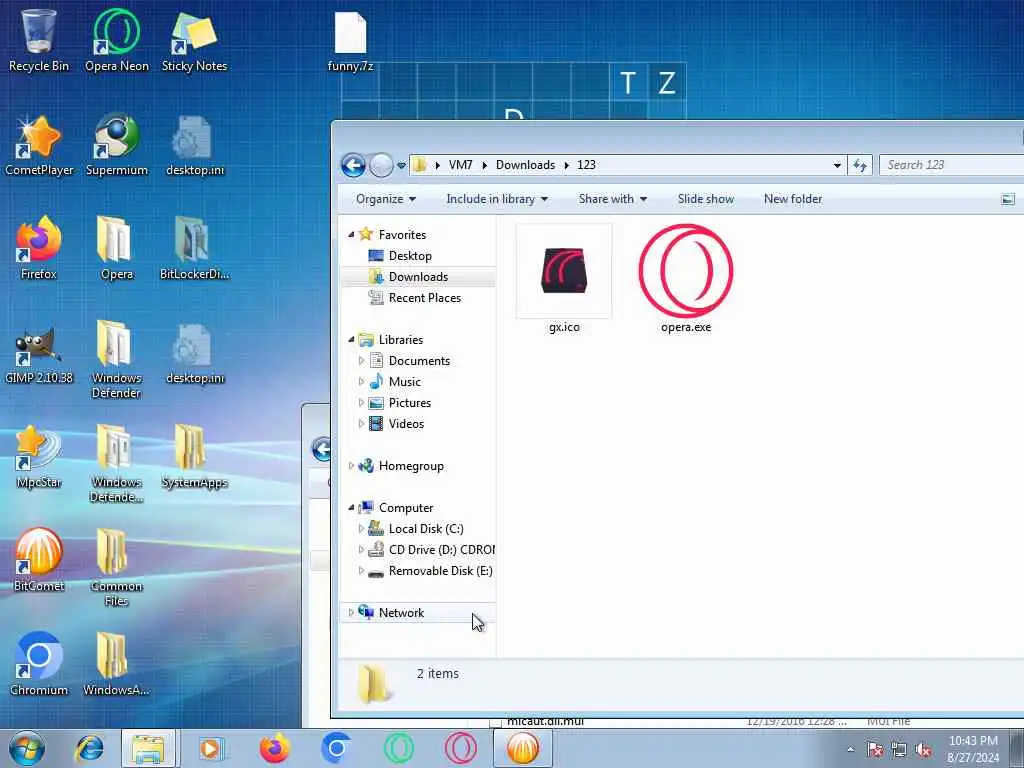This screenshot has height=768, width=1024.
Task: Select the Windows Defender desktop folder
Action: tap(116, 360)
